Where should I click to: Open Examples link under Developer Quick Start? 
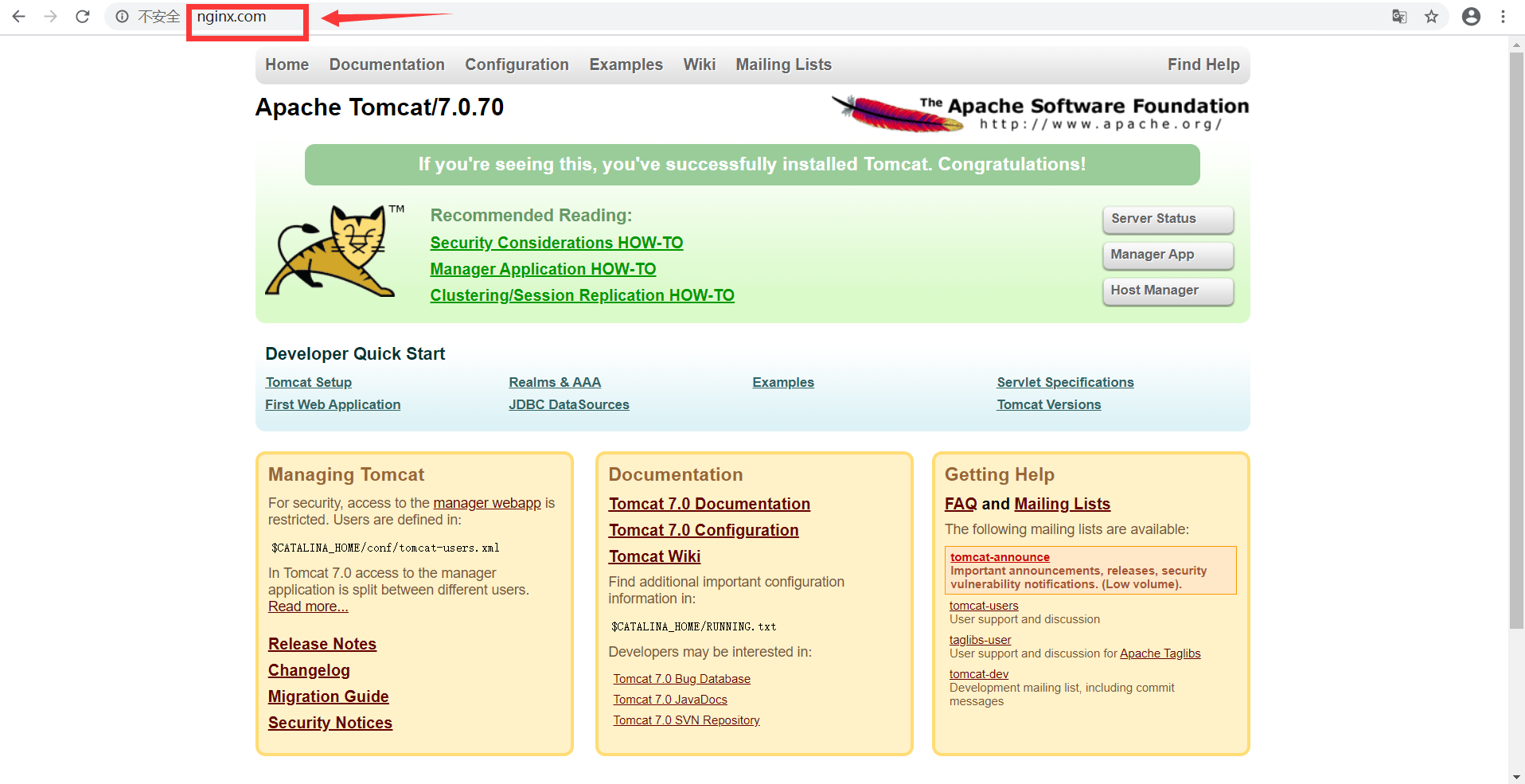(783, 382)
